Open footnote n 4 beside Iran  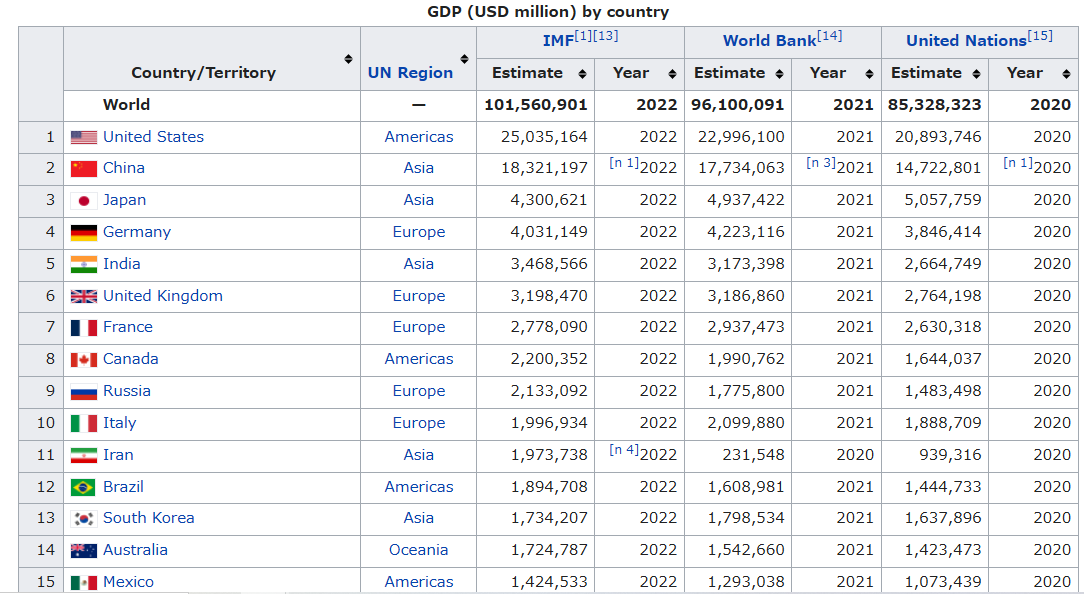point(623,450)
